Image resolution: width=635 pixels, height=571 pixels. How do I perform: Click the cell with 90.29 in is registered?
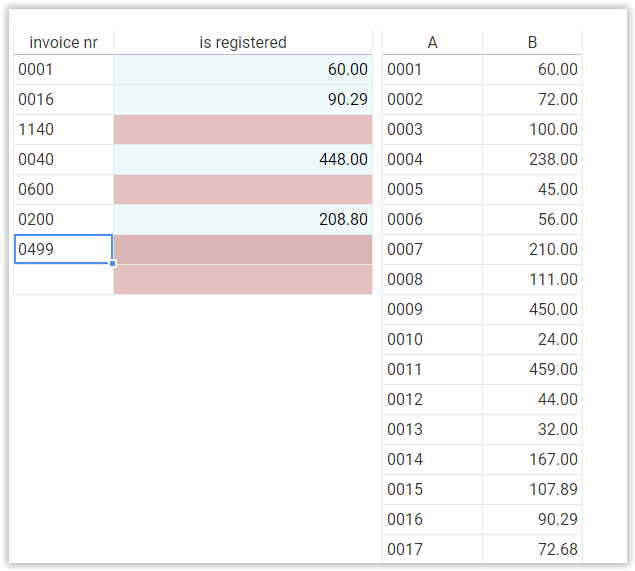[x=243, y=99]
